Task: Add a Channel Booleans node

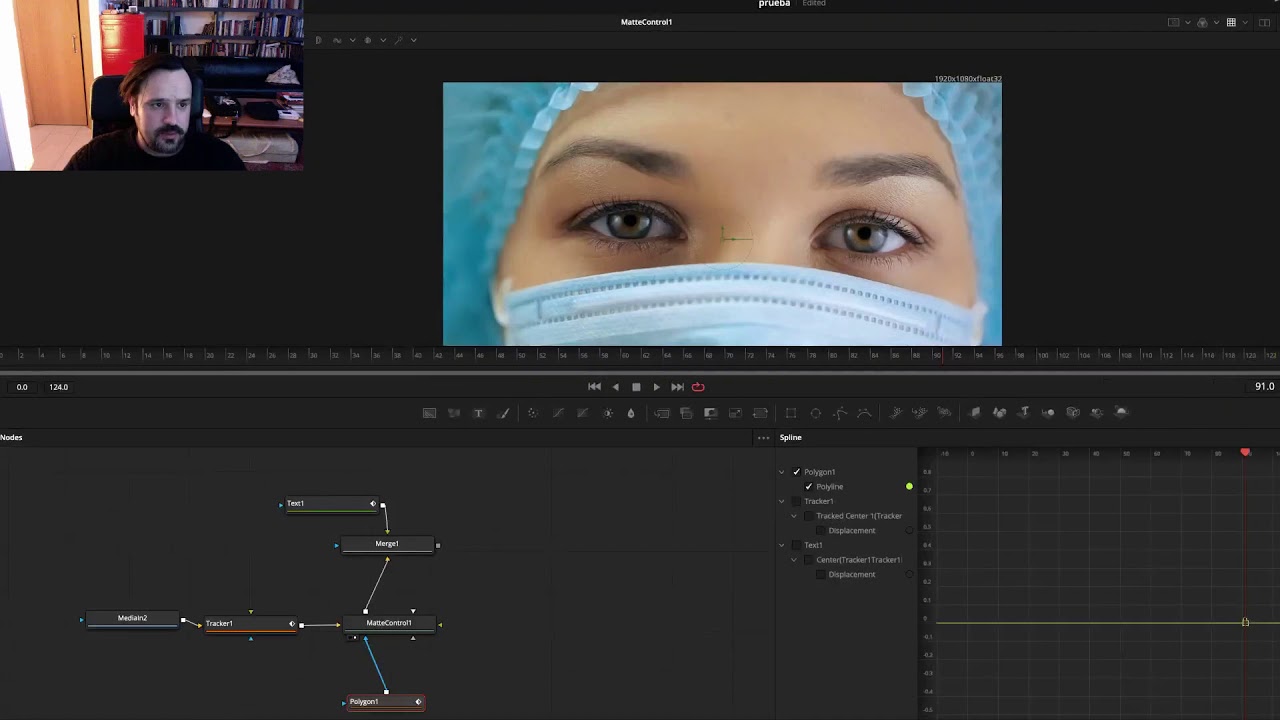Action: (686, 413)
